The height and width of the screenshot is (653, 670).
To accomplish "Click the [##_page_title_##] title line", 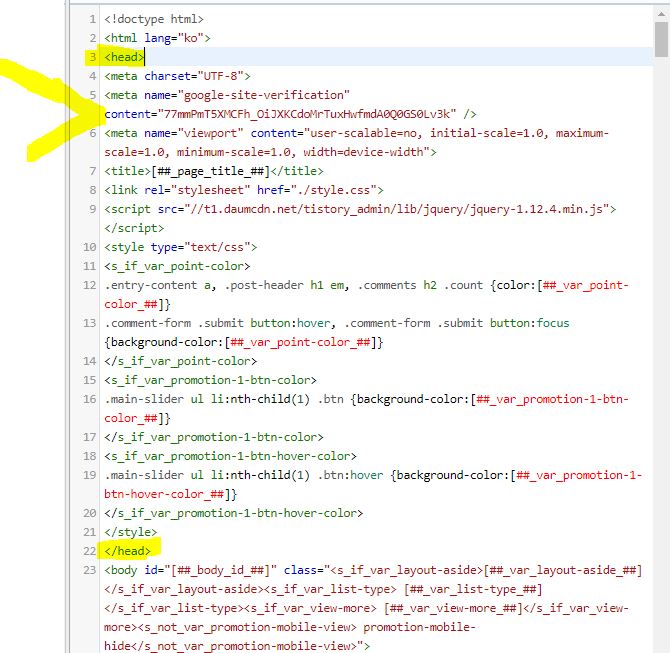I will (x=214, y=171).
